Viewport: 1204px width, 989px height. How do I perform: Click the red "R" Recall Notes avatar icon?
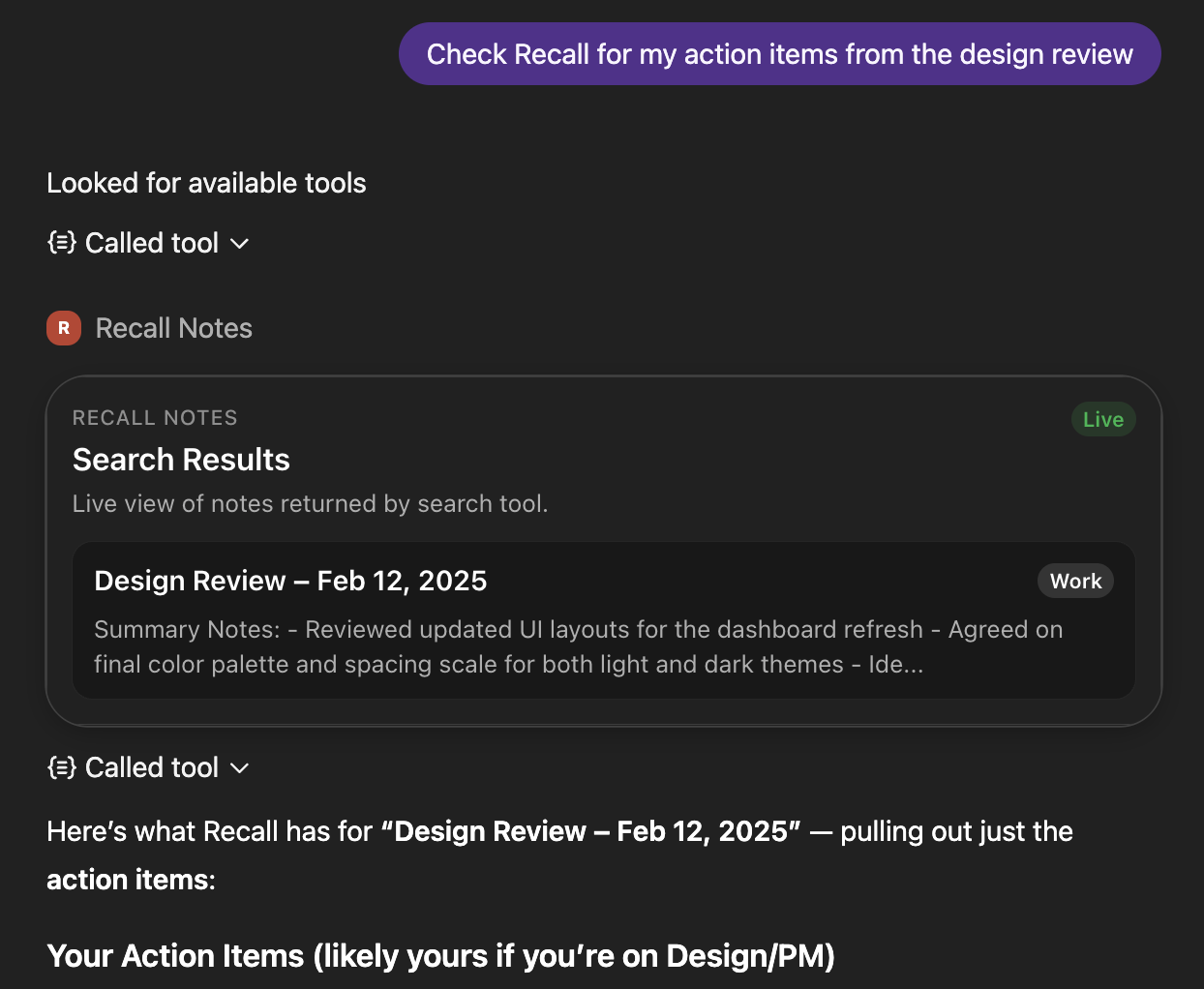pos(63,328)
